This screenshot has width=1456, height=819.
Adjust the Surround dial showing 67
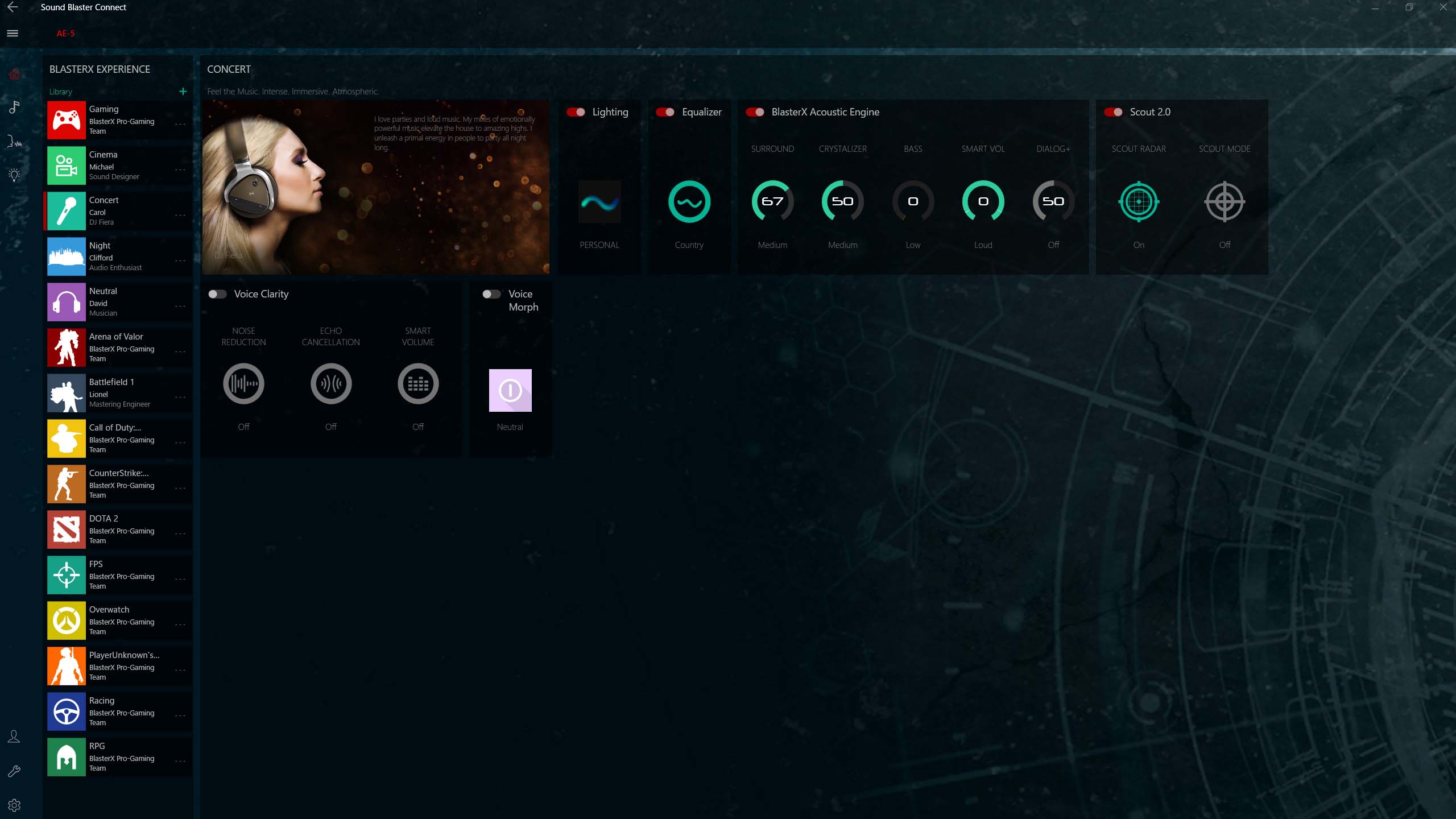772,201
